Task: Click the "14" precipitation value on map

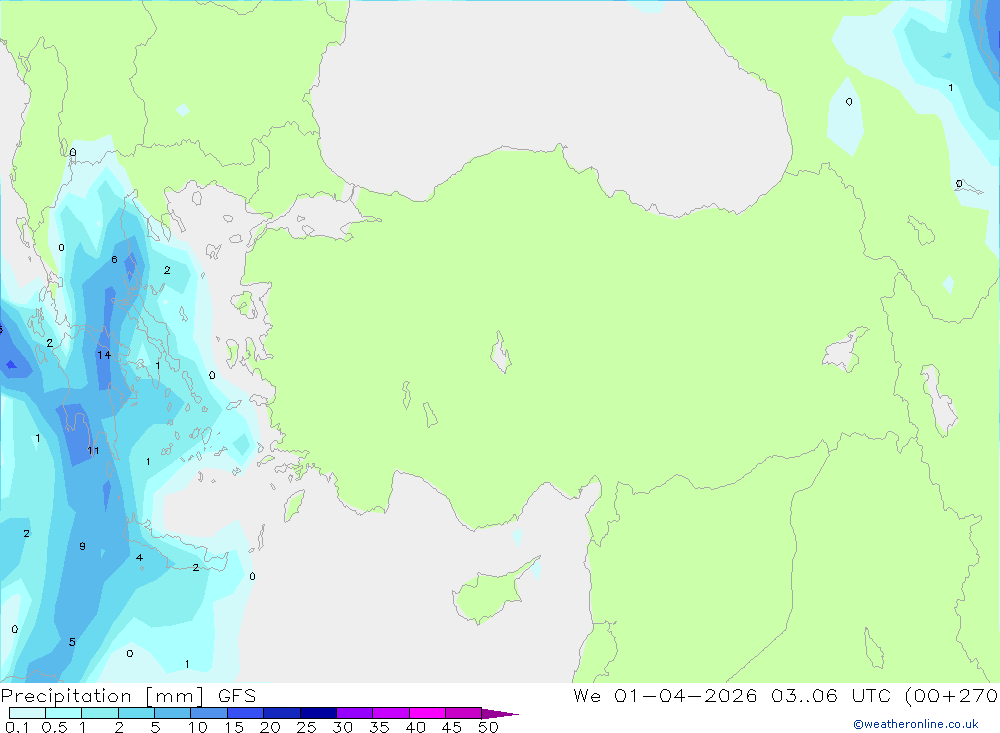Action: (x=104, y=355)
